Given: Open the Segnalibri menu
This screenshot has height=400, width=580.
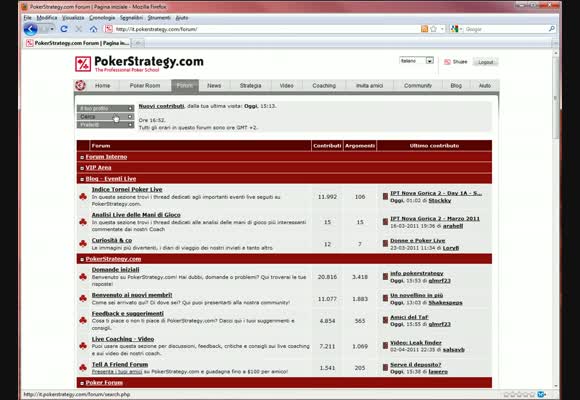Looking at the screenshot, I should coord(131,18).
